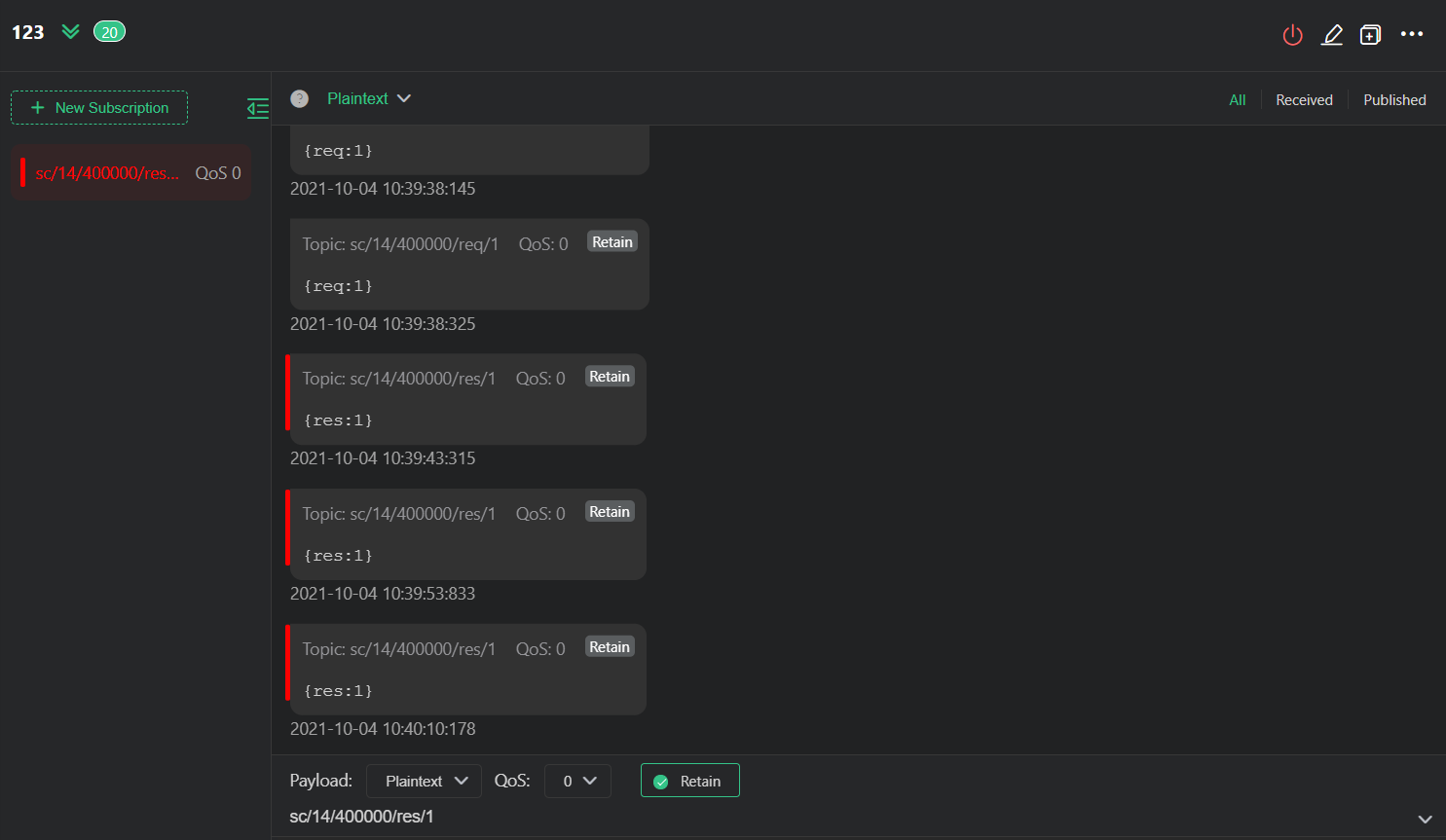Open a new window via the add icon
The image size is (1446, 840).
(1371, 34)
